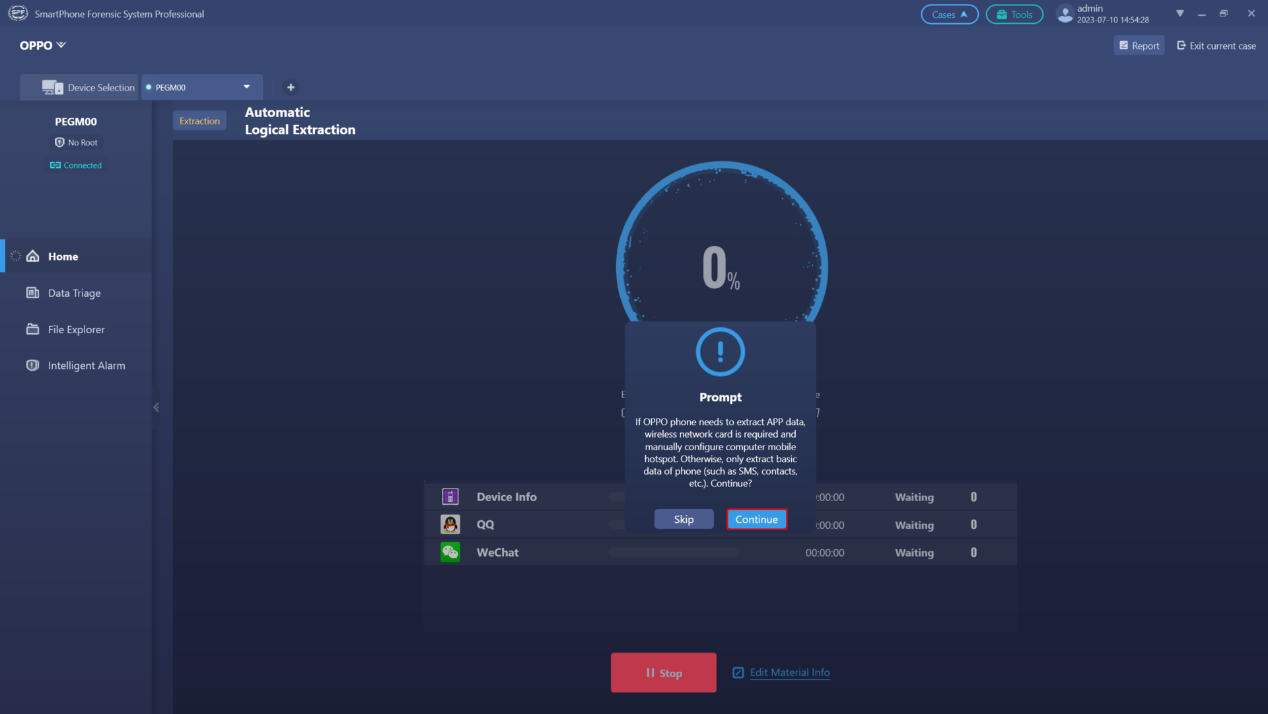Click the Report icon
This screenshot has width=1268, height=714.
(x=1124, y=45)
